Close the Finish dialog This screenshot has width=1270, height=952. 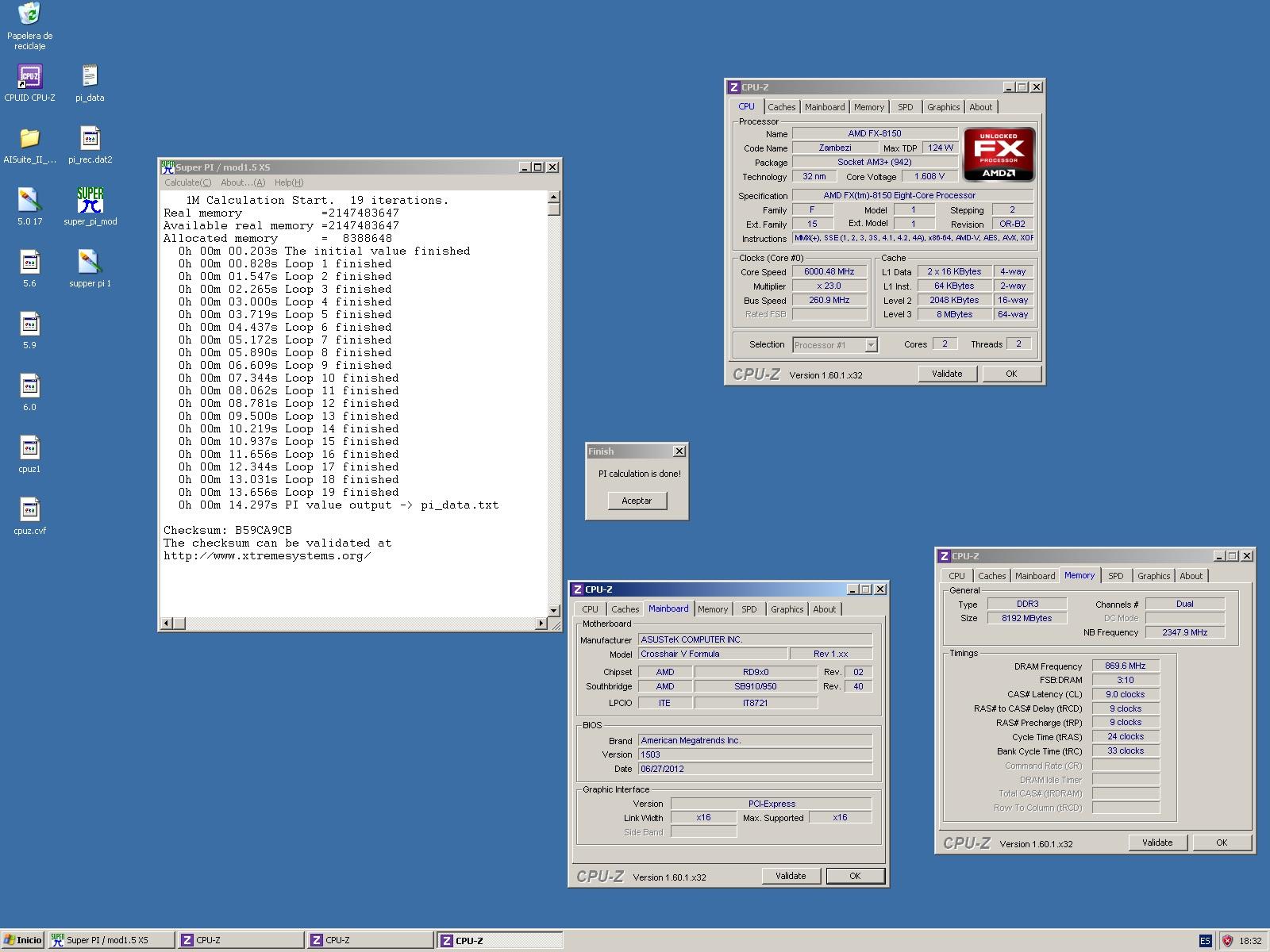click(x=679, y=451)
